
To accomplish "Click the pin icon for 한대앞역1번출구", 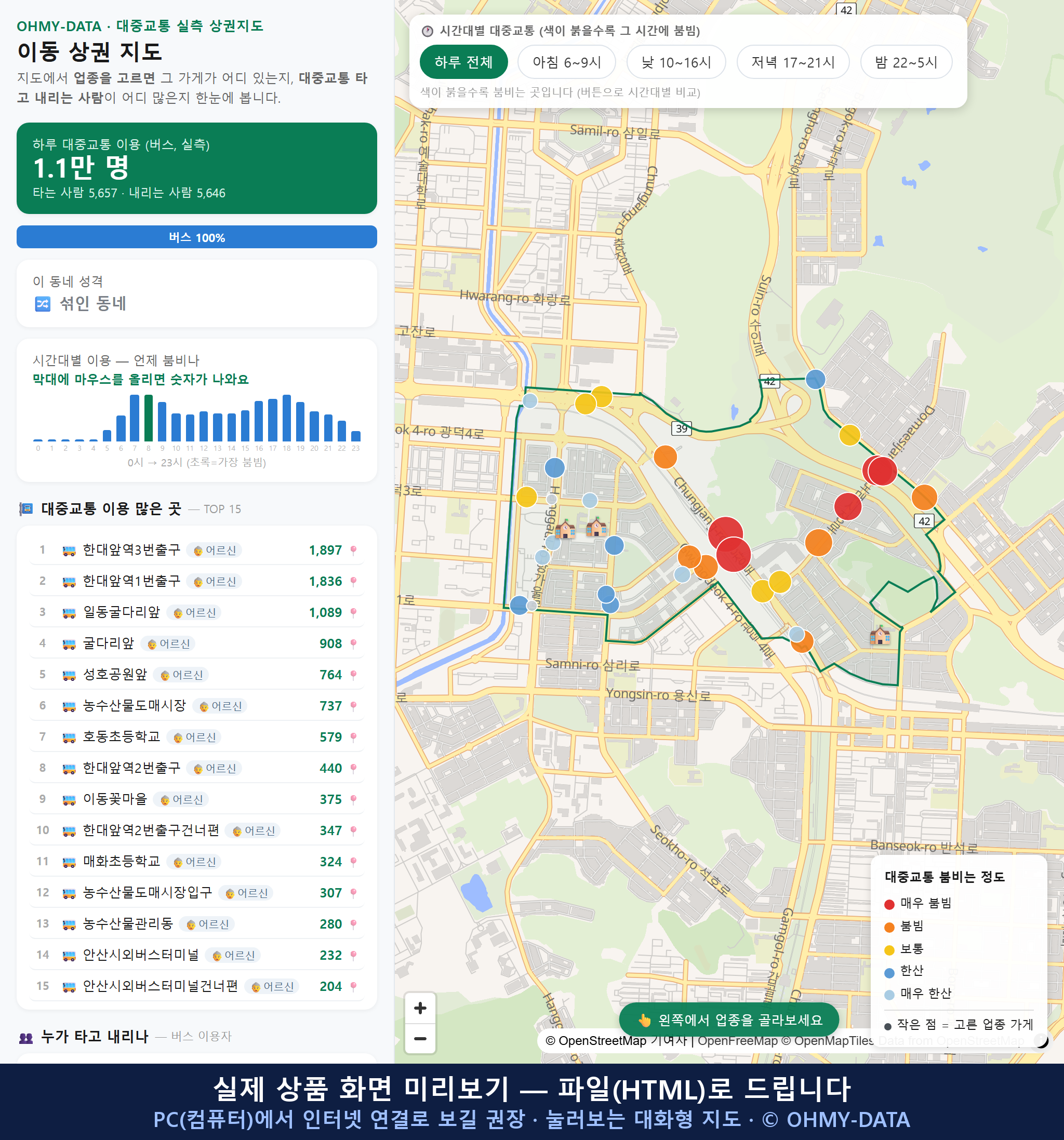I will [353, 582].
